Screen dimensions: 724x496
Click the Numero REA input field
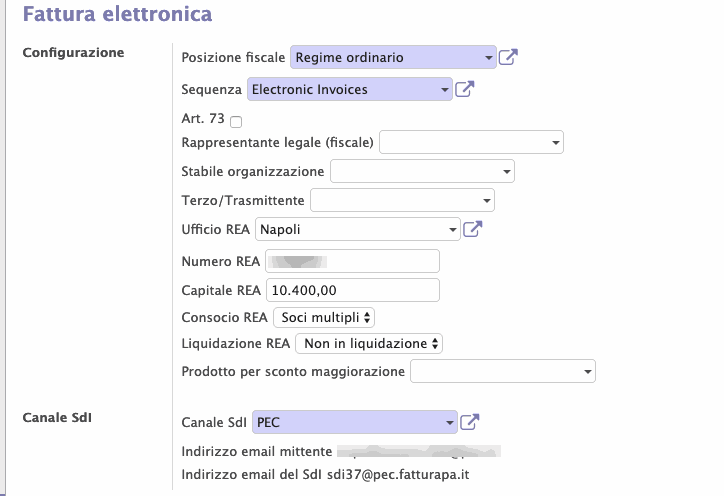[x=352, y=262]
